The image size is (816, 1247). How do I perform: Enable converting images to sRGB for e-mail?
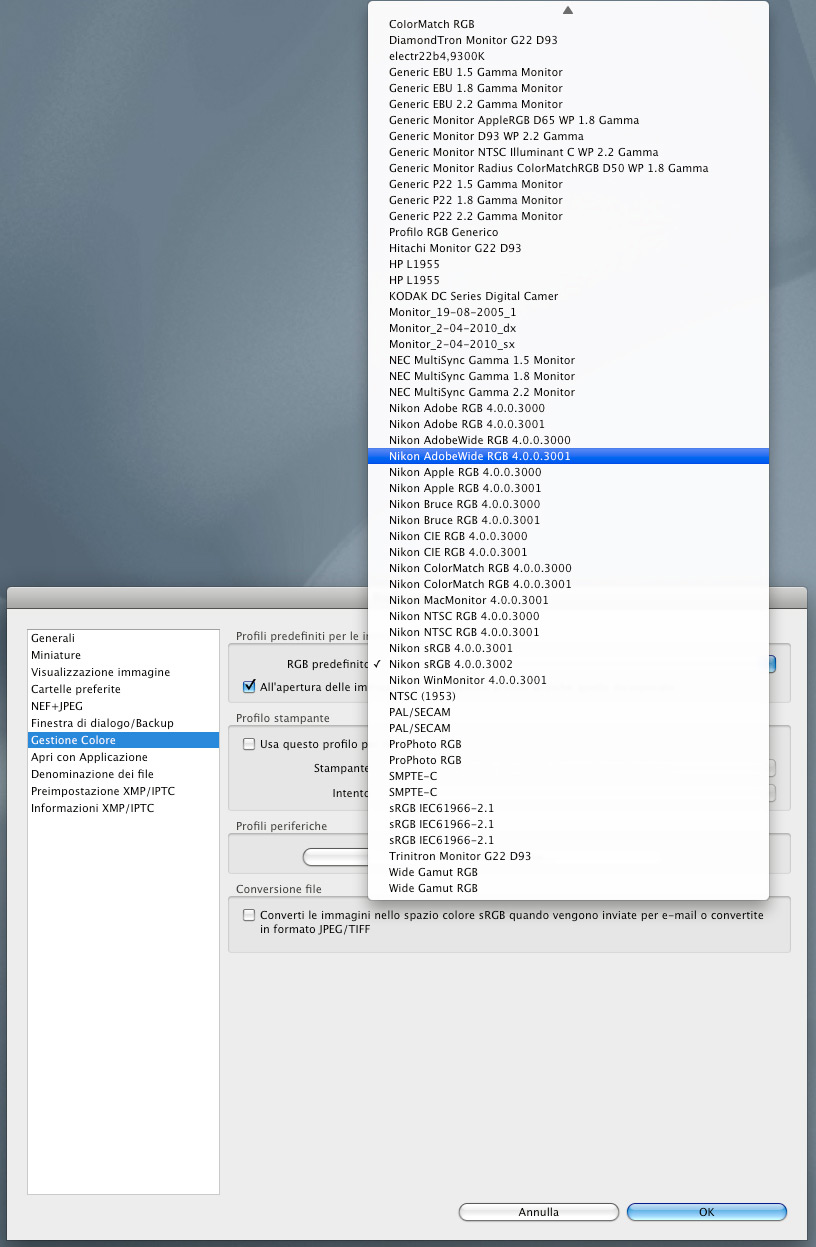pyautogui.click(x=249, y=915)
